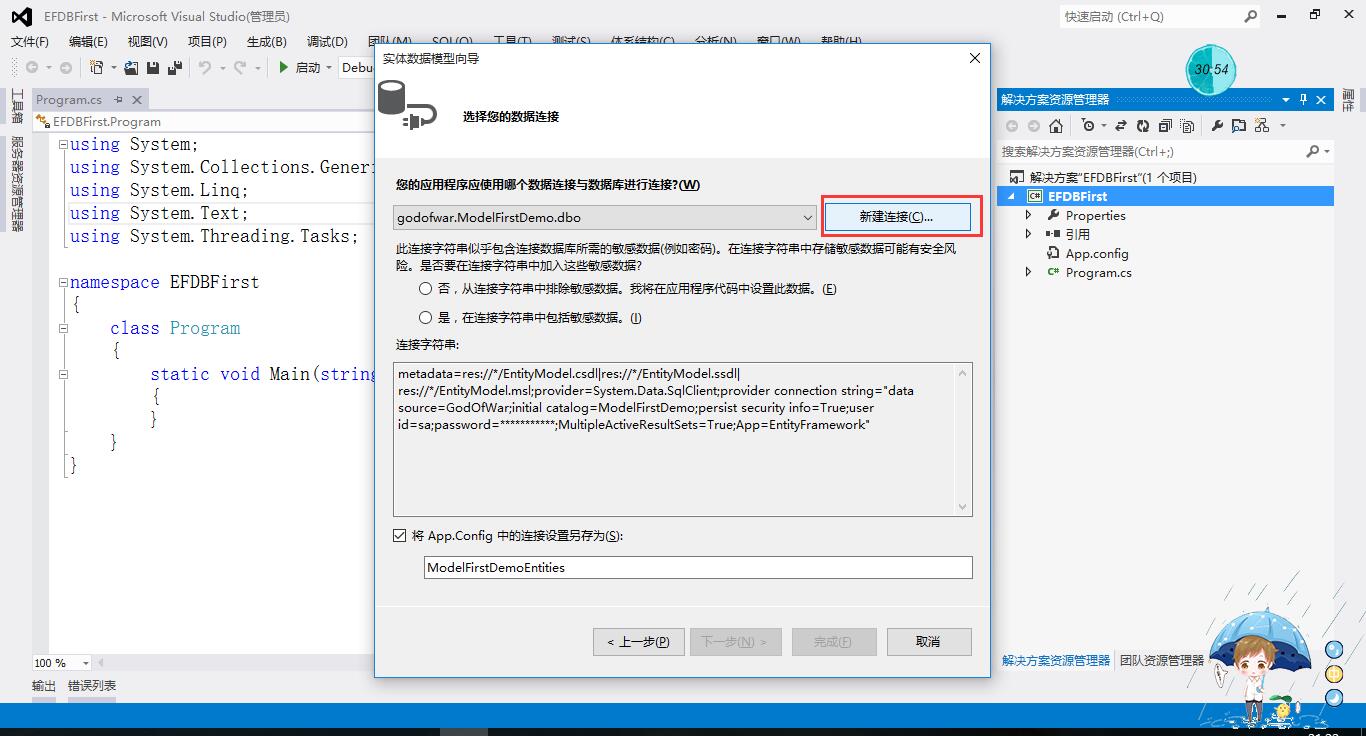
Task: Click the collapse all icon in Solution Explorer
Action: coord(1165,126)
